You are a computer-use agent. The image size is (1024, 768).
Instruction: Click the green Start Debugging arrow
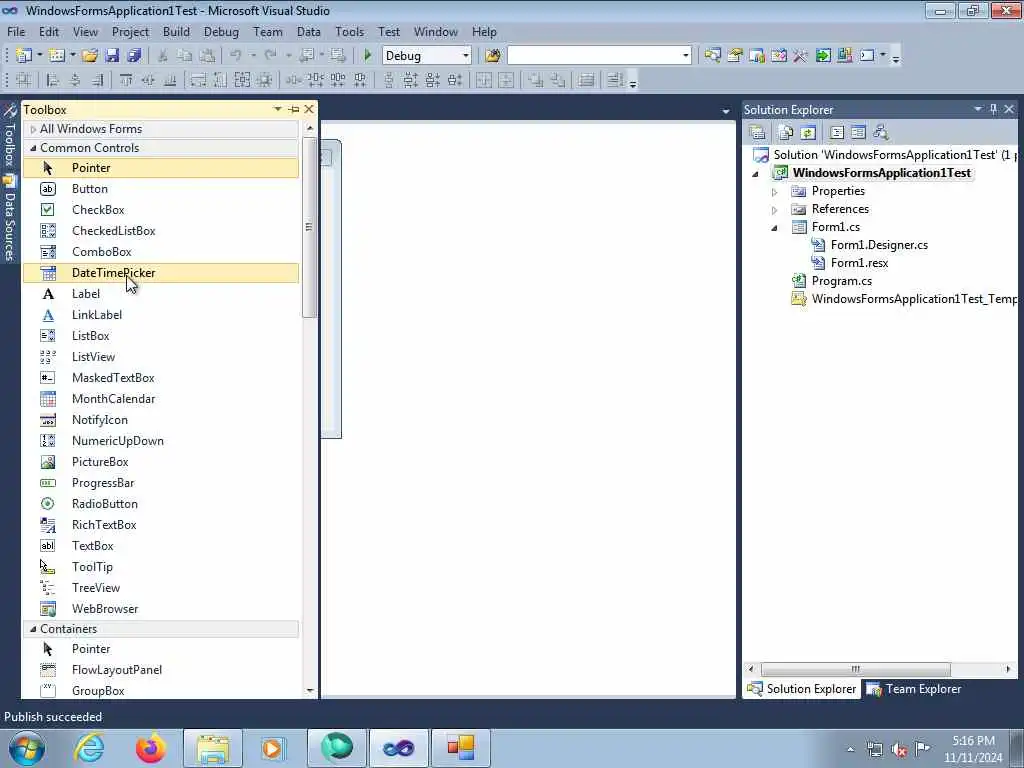pyautogui.click(x=368, y=56)
